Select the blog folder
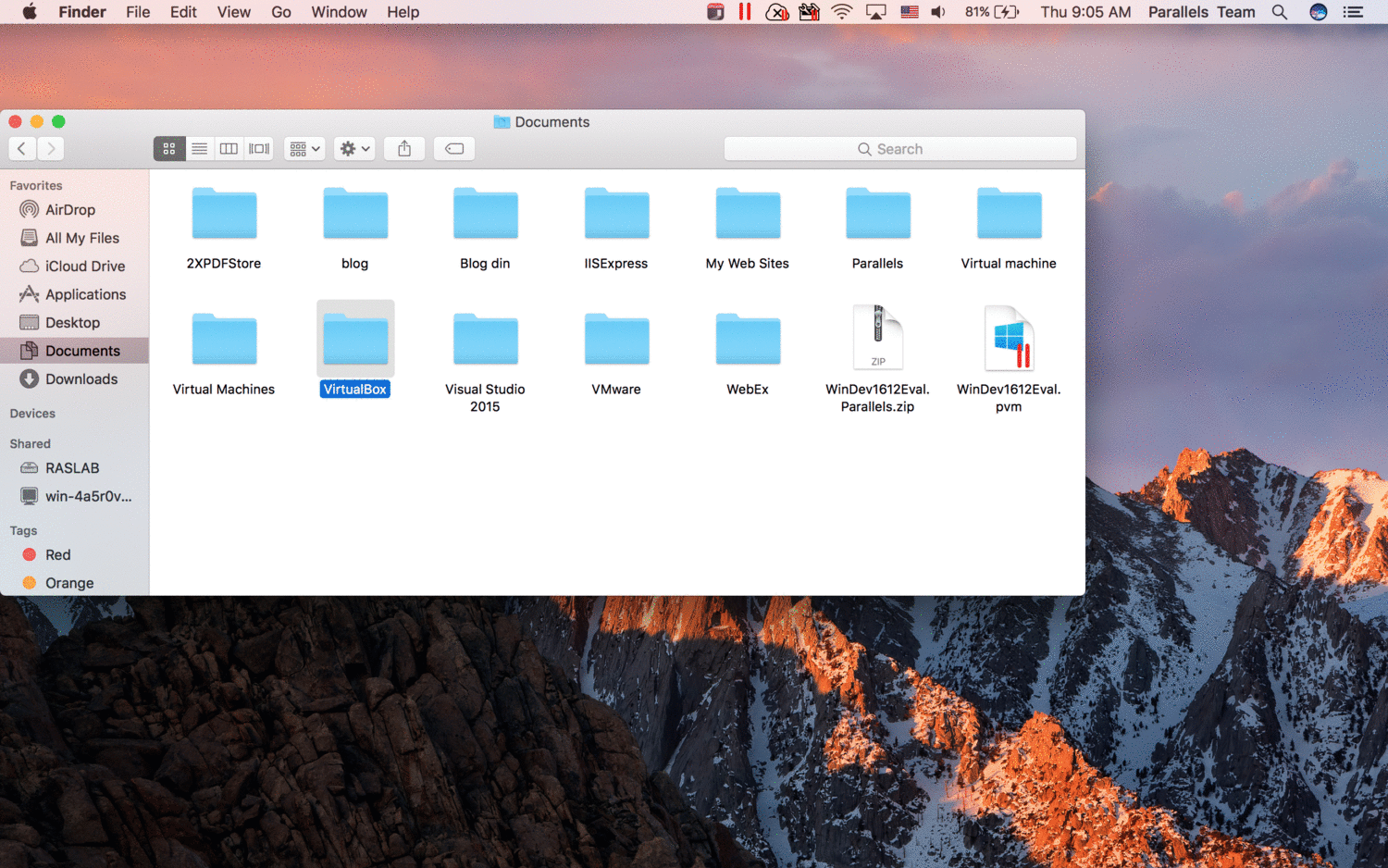 [355, 214]
